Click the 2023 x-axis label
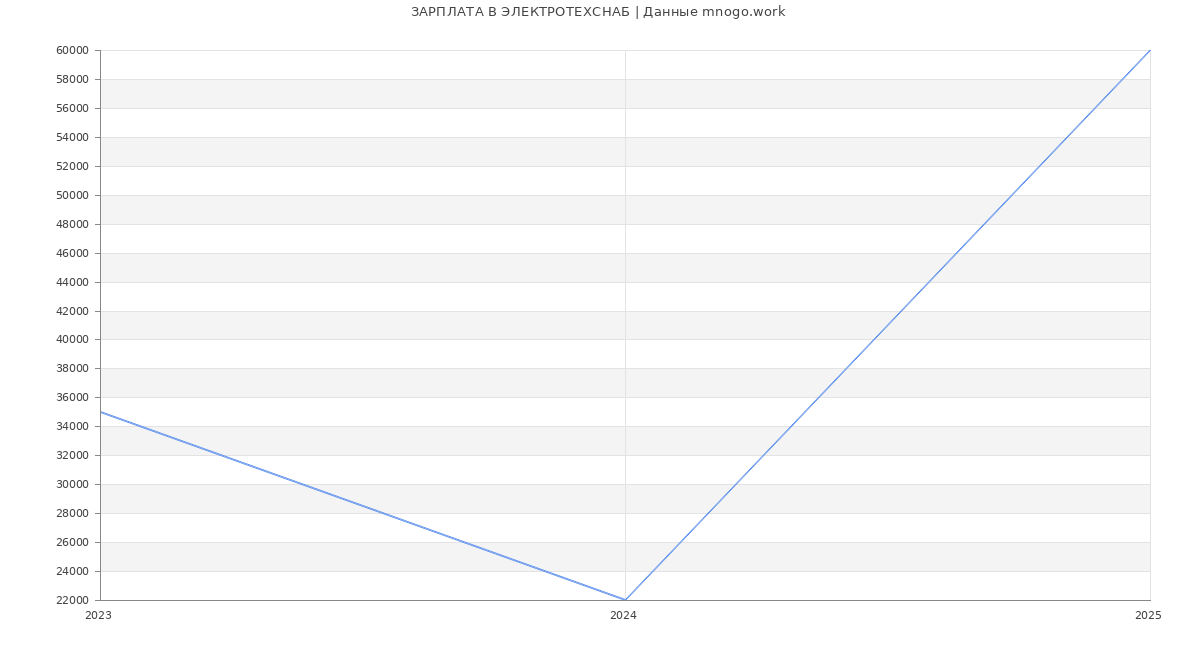The height and width of the screenshot is (650, 1200). (x=99, y=616)
